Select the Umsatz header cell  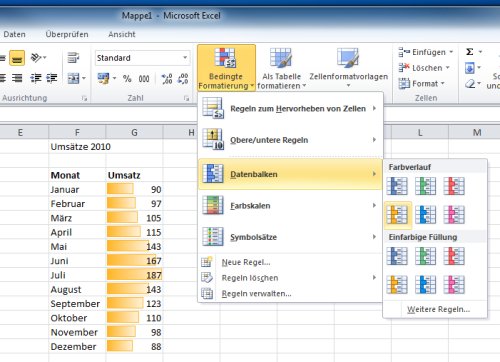pos(134,175)
